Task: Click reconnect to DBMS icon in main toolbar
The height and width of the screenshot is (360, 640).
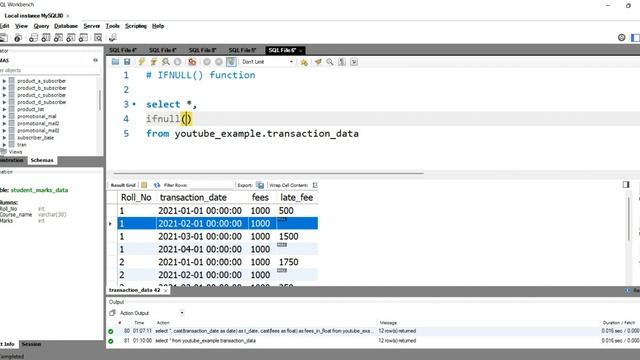Action: 113,38
